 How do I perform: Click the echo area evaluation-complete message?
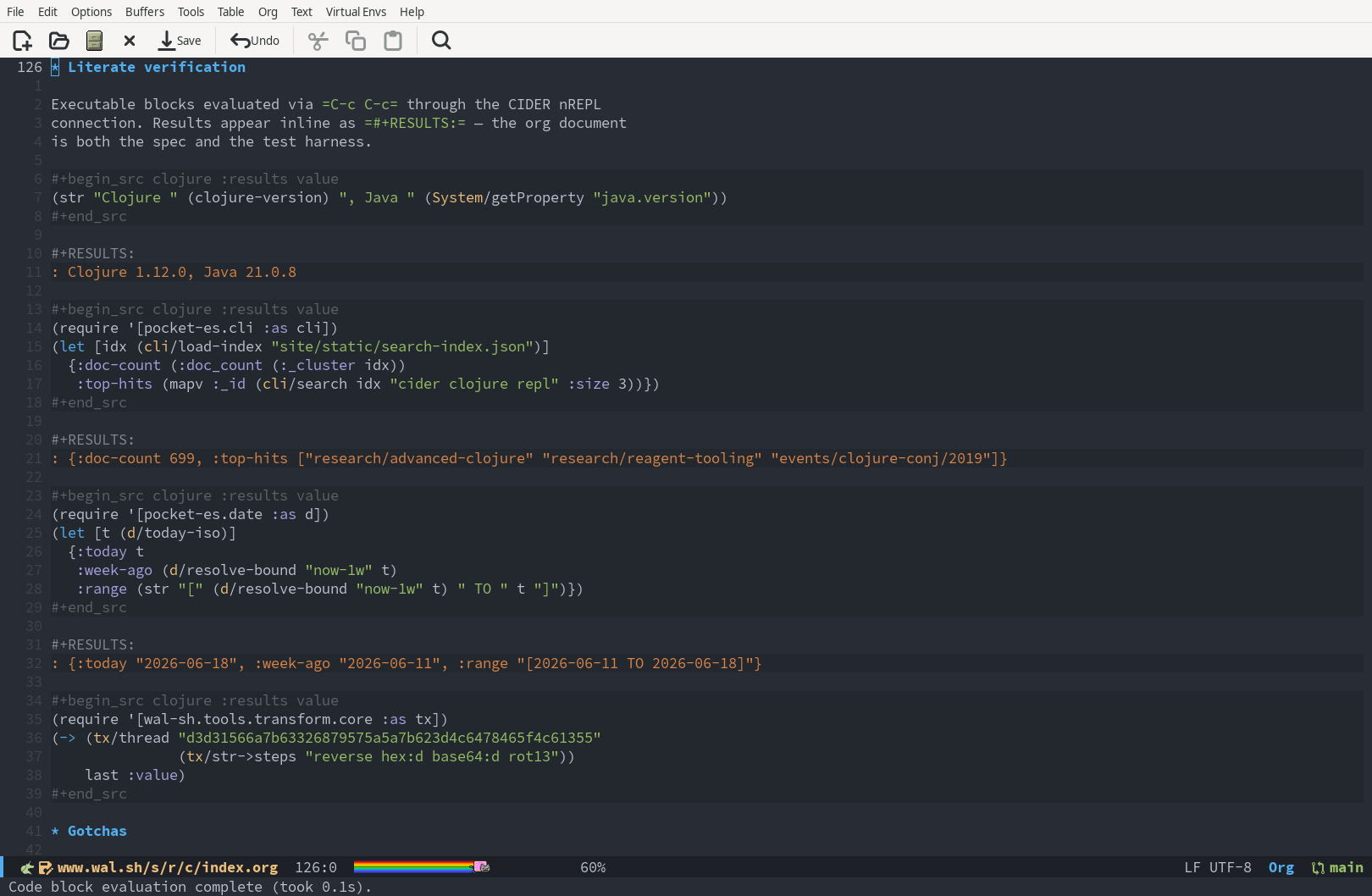[x=191, y=887]
